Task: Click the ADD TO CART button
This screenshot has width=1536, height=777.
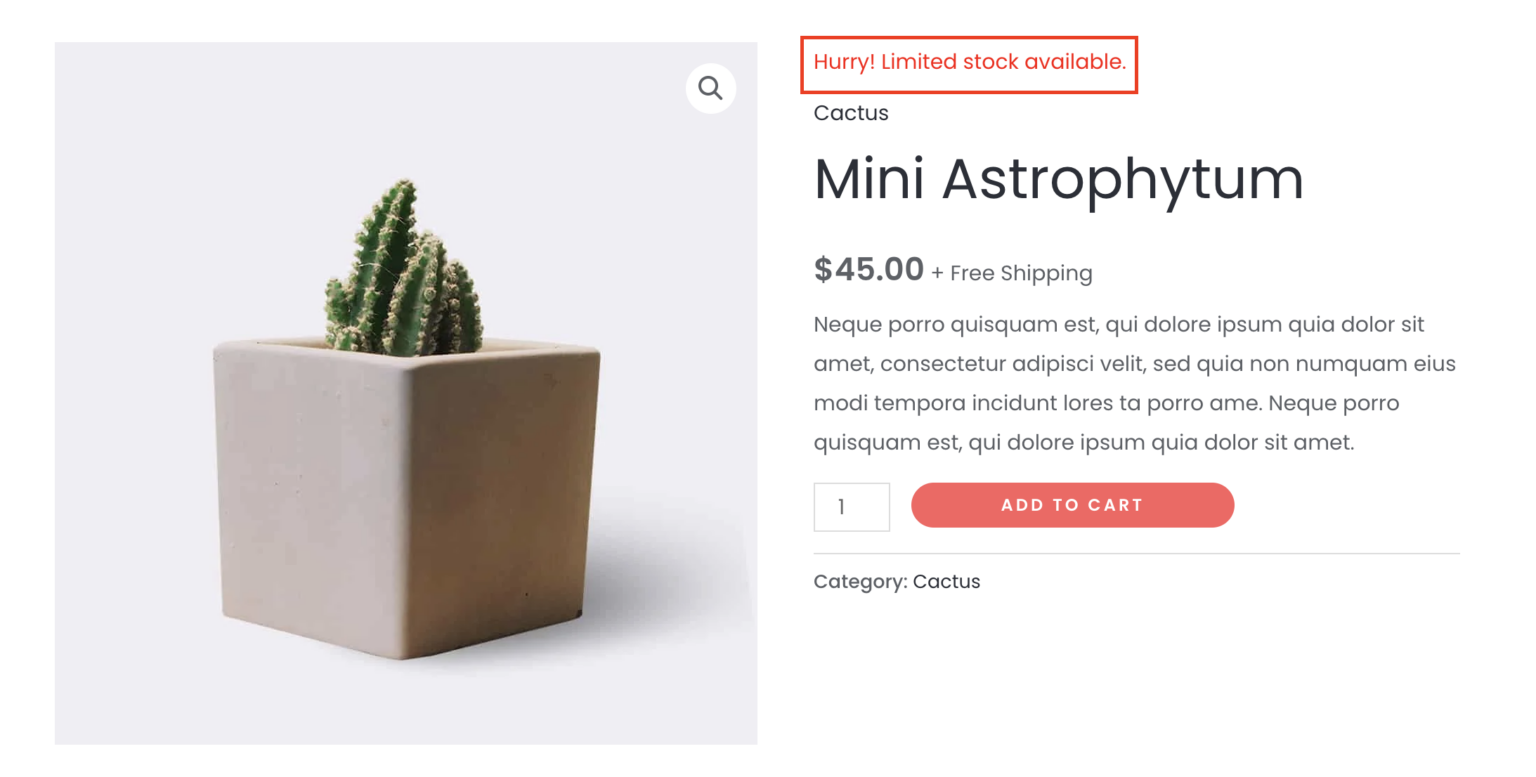Action: point(1071,505)
